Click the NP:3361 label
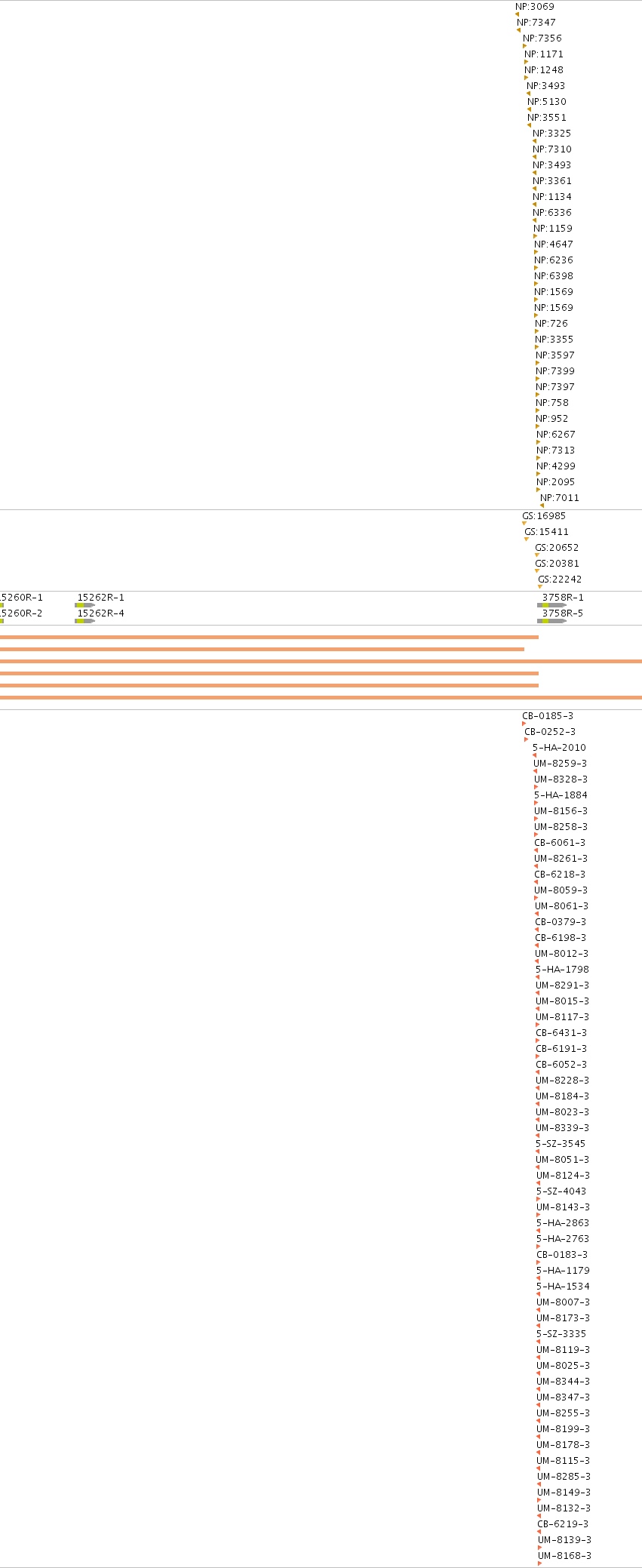This screenshot has height=1568, width=642. (552, 181)
